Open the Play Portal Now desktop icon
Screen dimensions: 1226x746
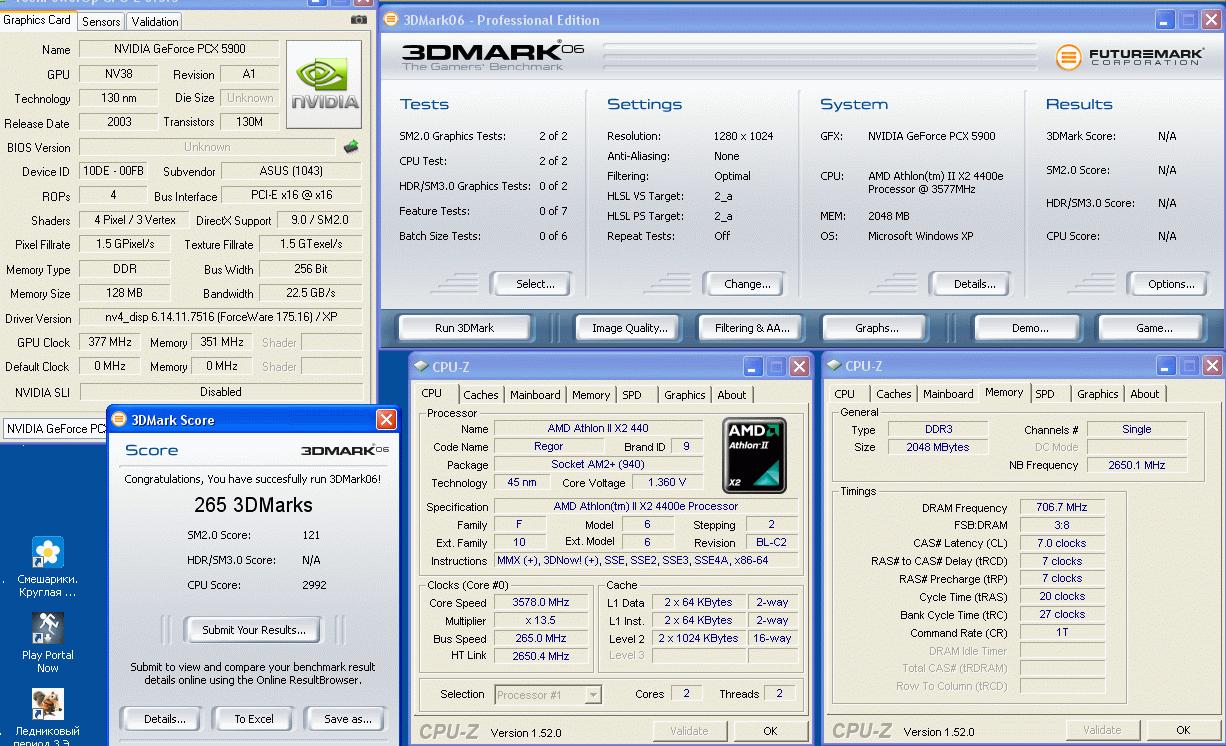pyautogui.click(x=48, y=642)
